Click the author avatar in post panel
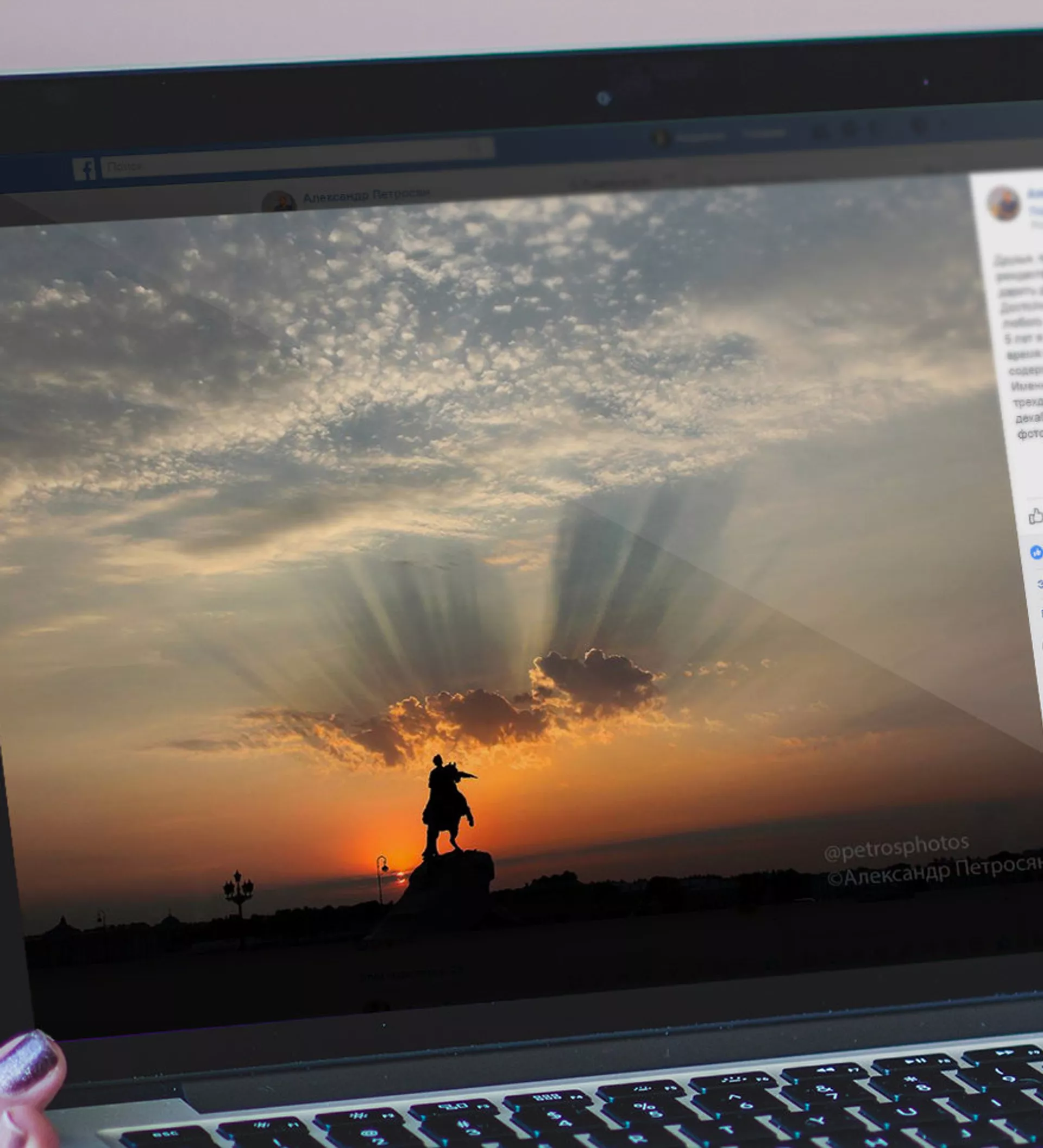1043x1148 pixels. click(x=1004, y=203)
